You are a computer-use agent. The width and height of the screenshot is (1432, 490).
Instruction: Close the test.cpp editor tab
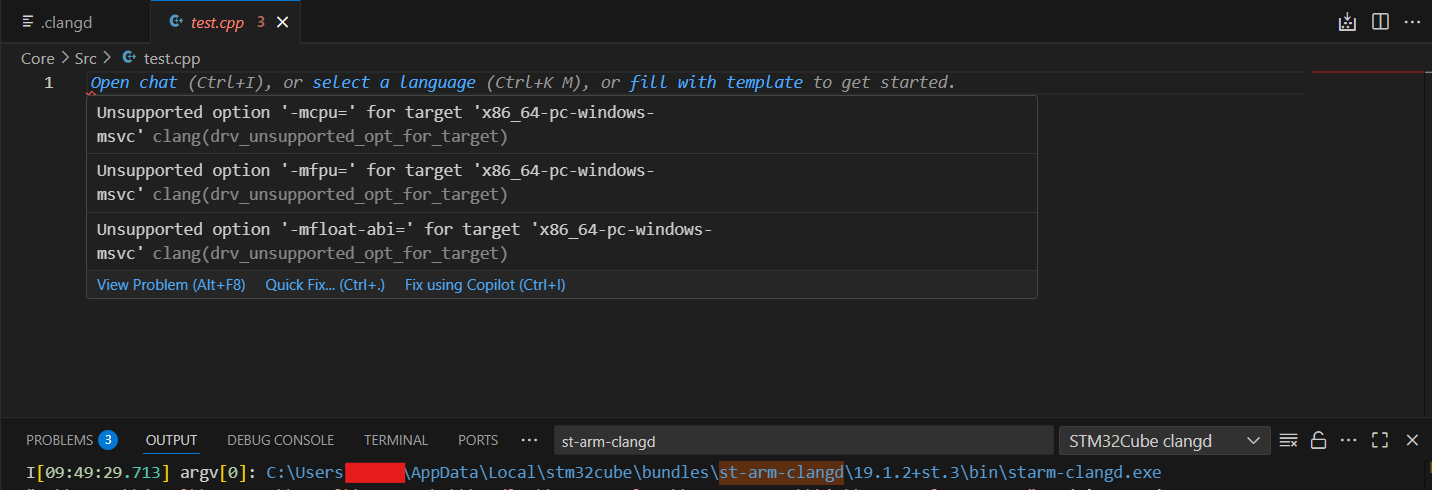click(x=283, y=22)
